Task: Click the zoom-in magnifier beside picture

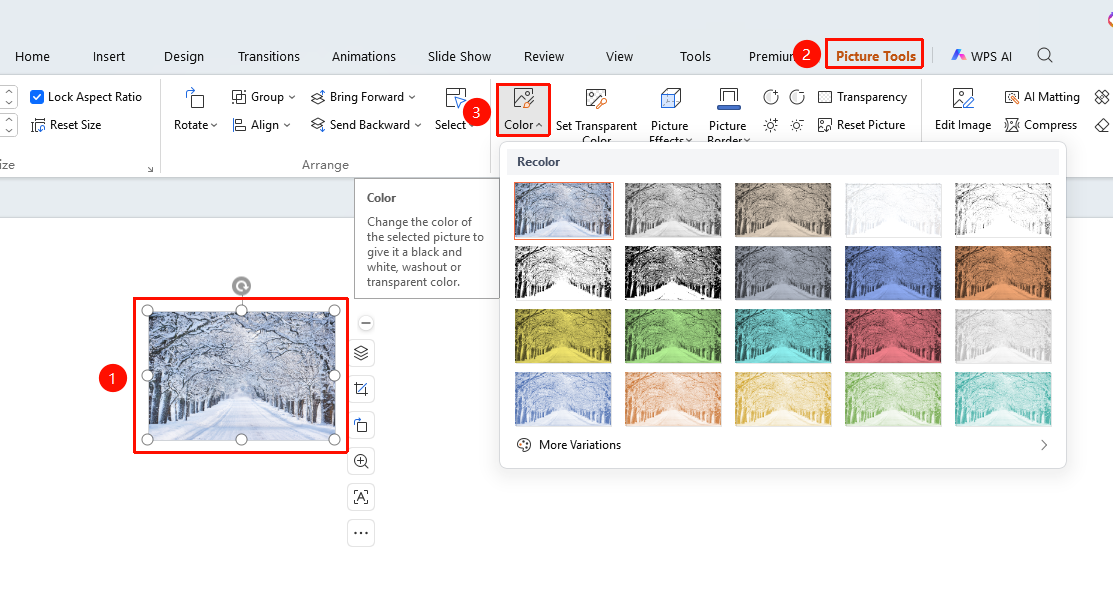Action: tap(361, 461)
